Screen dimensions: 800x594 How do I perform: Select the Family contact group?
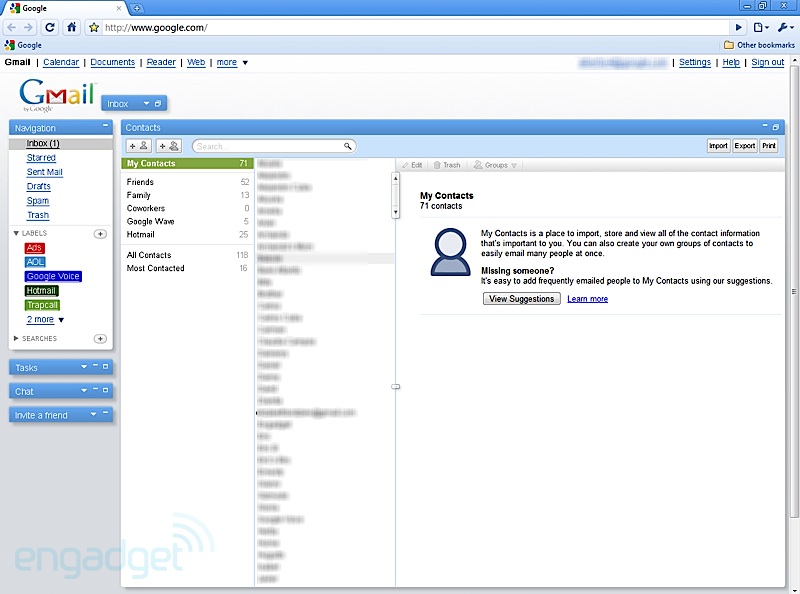click(188, 195)
